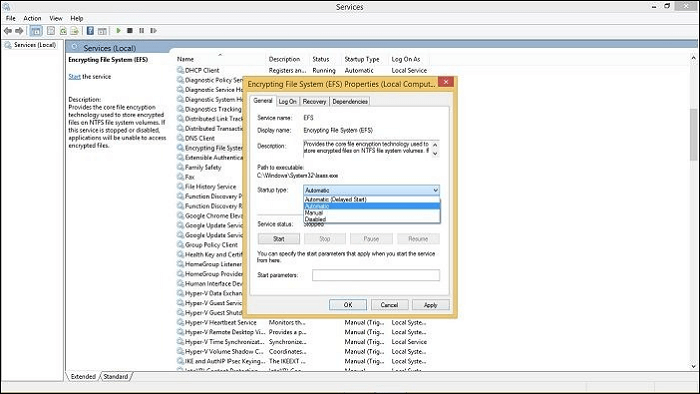Select the Group Policy Client row
Screen dimensions: 700x394
[211, 245]
